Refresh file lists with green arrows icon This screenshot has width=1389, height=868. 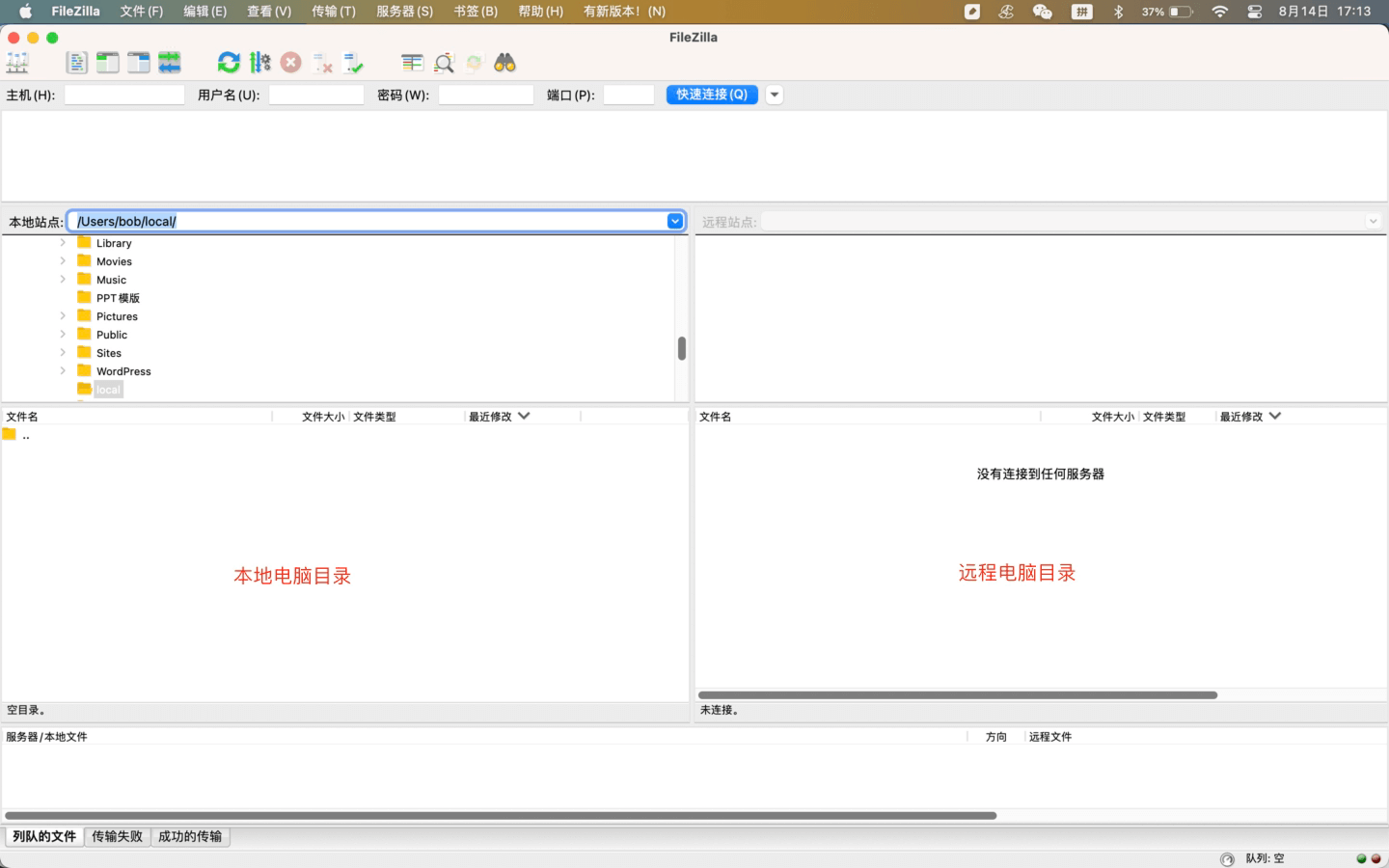click(x=229, y=63)
